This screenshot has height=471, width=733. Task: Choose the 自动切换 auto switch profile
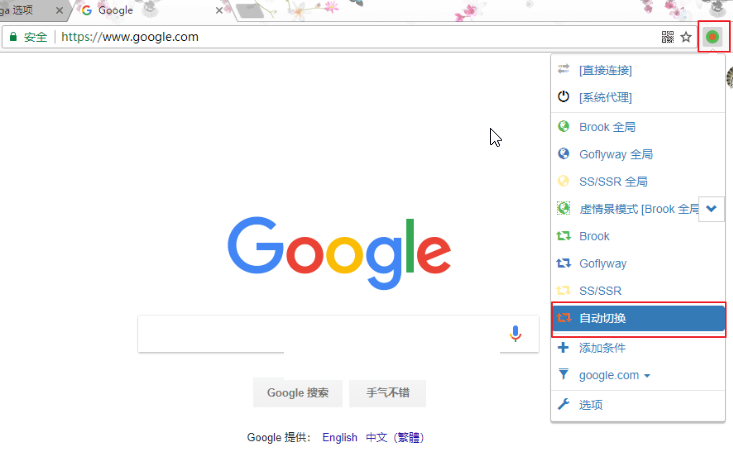(x=638, y=318)
